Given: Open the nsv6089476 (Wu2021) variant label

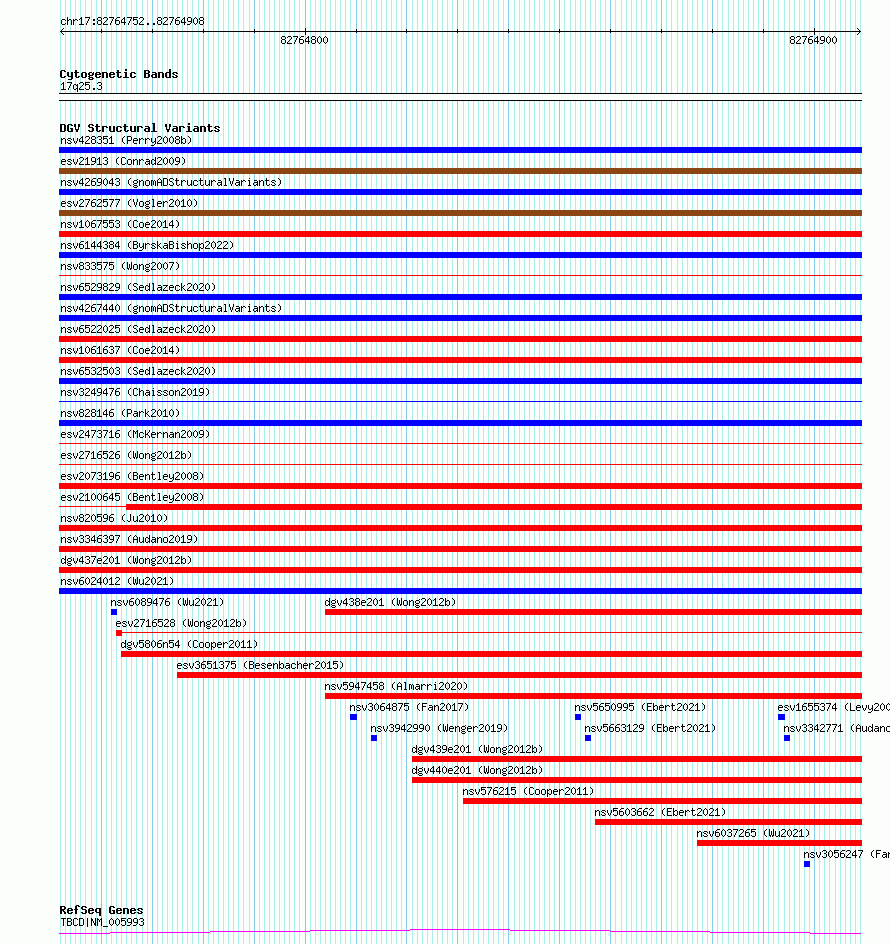Looking at the screenshot, I should 167,602.
